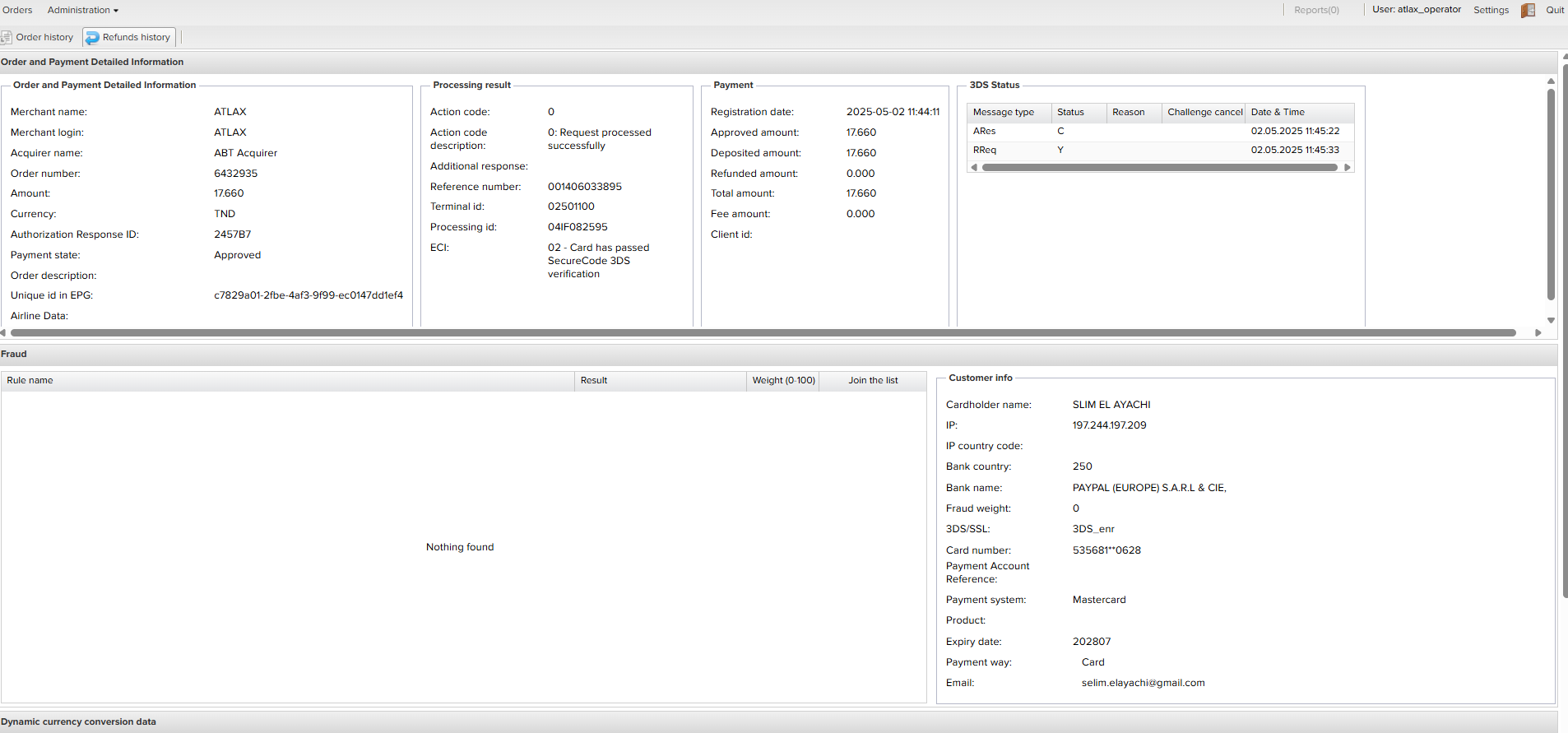Expand the Dynamic currency conversion data section

pos(78,721)
